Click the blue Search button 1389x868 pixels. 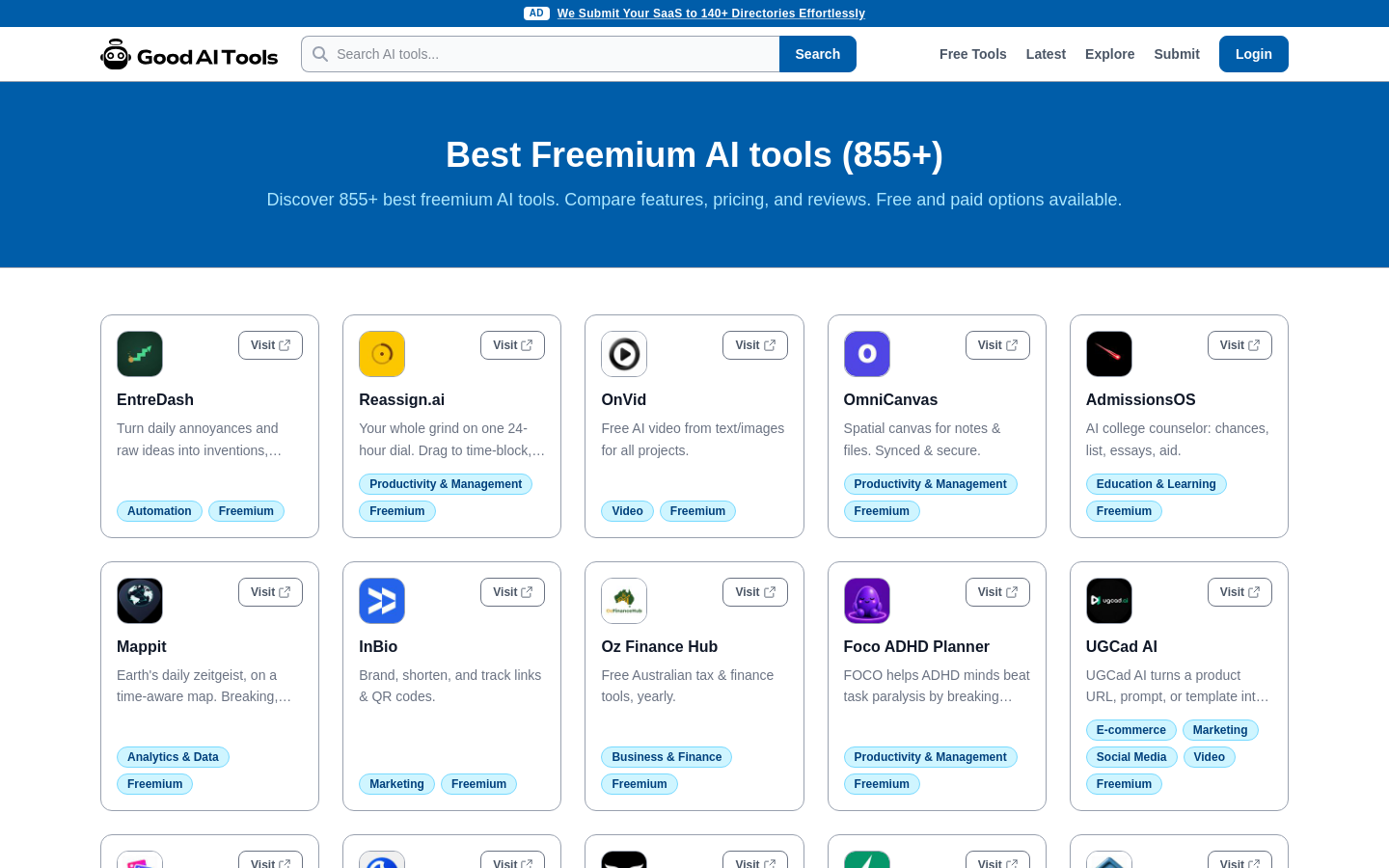(818, 54)
